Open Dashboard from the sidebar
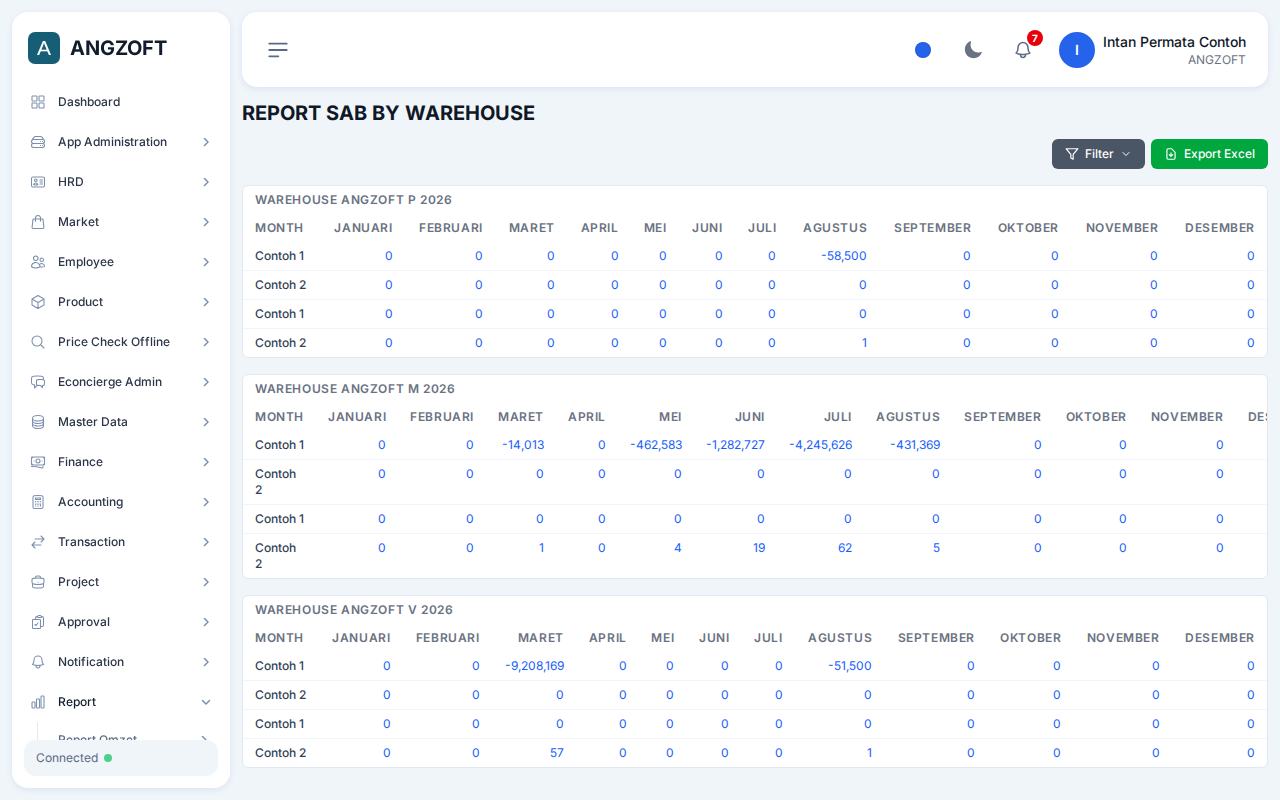This screenshot has height=800, width=1280. pos(121,102)
